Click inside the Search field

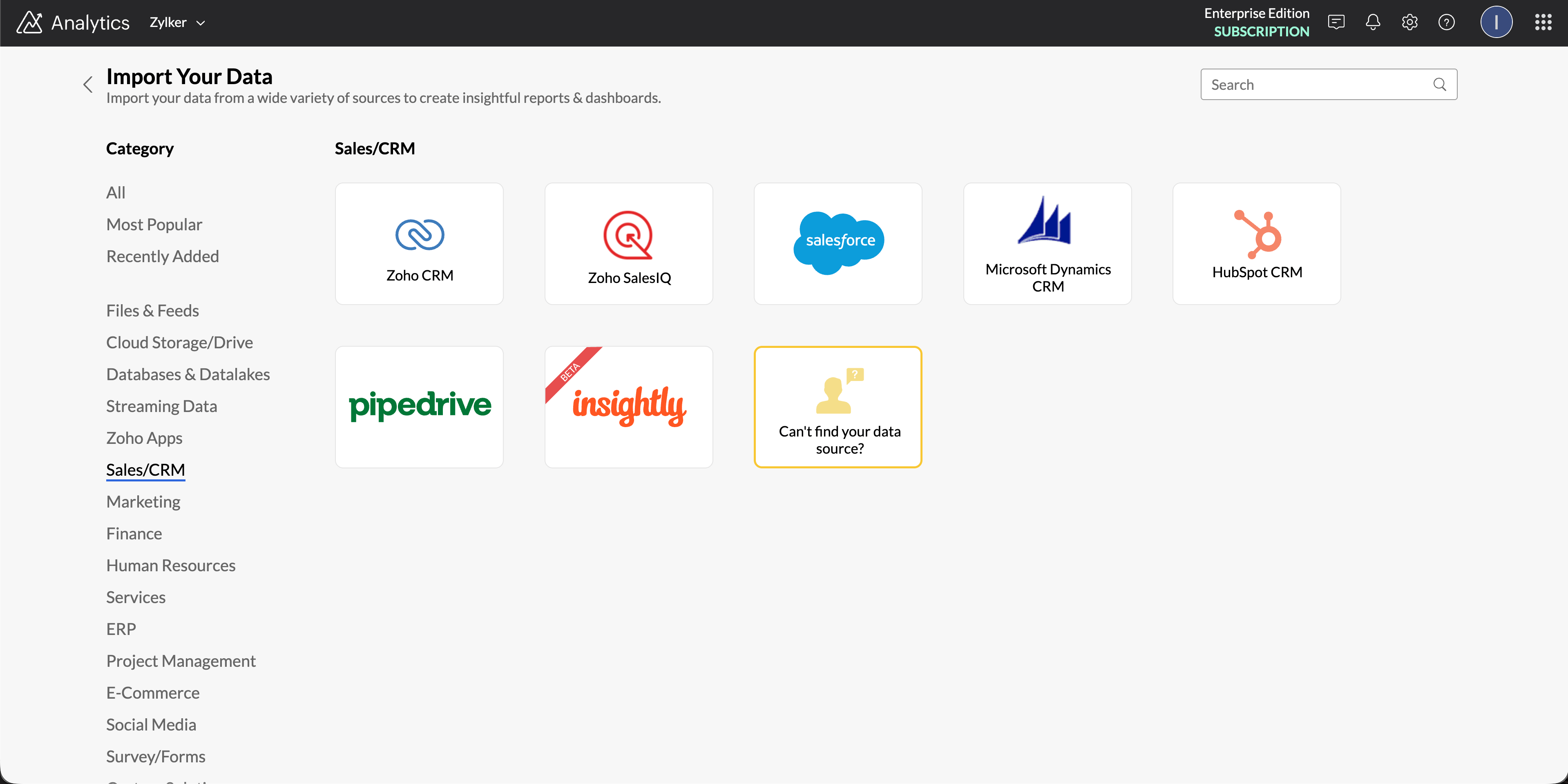coord(1309,84)
